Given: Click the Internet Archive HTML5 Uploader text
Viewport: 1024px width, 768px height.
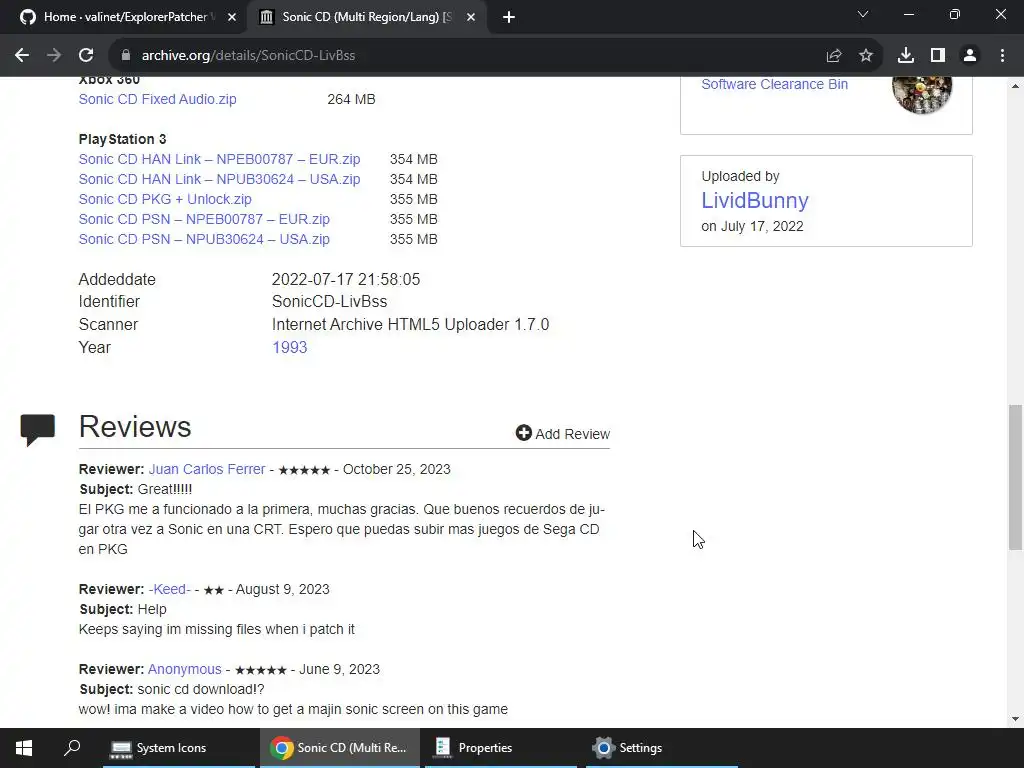Looking at the screenshot, I should 410,325.
